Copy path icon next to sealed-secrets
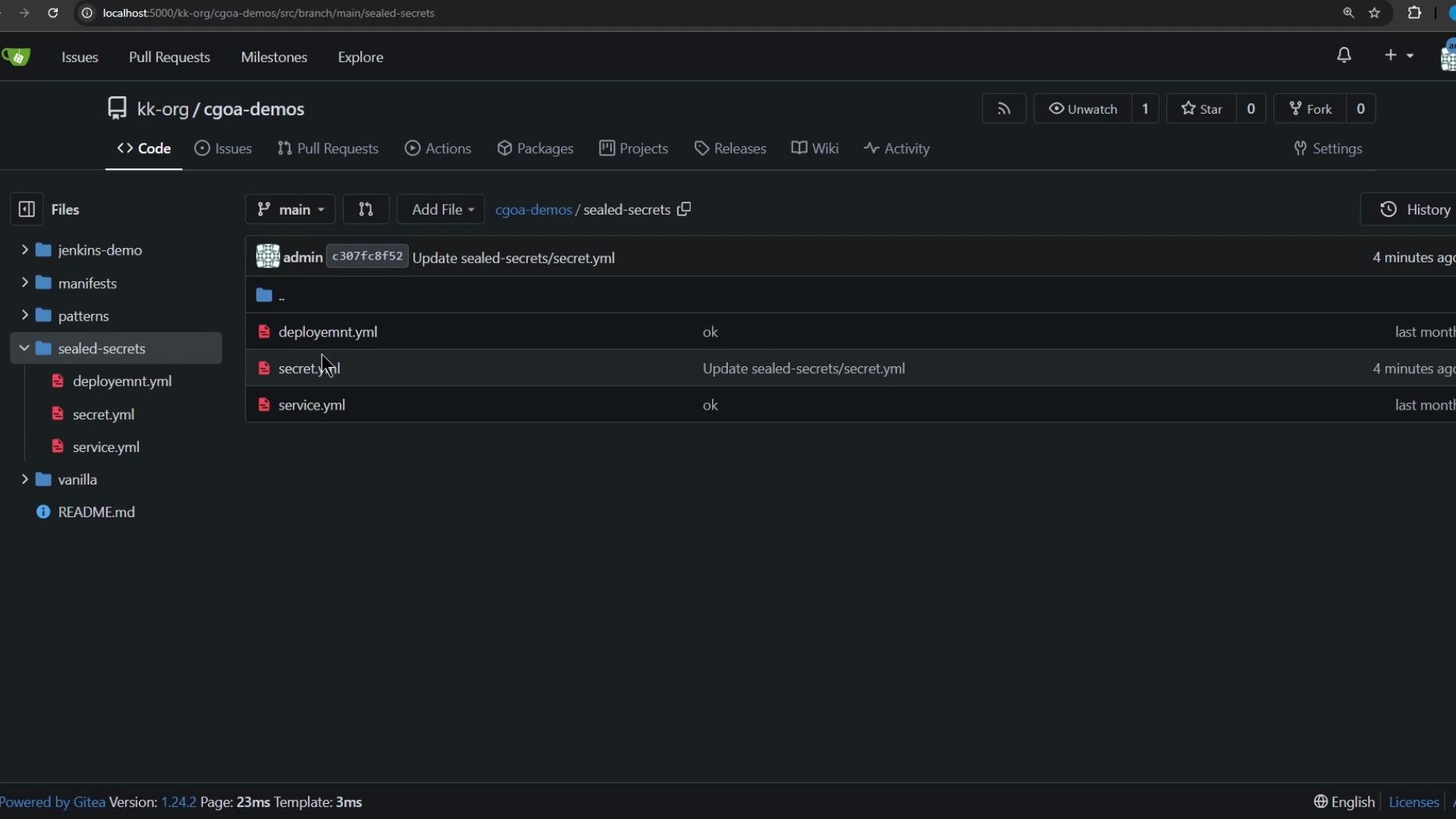 pos(684,209)
